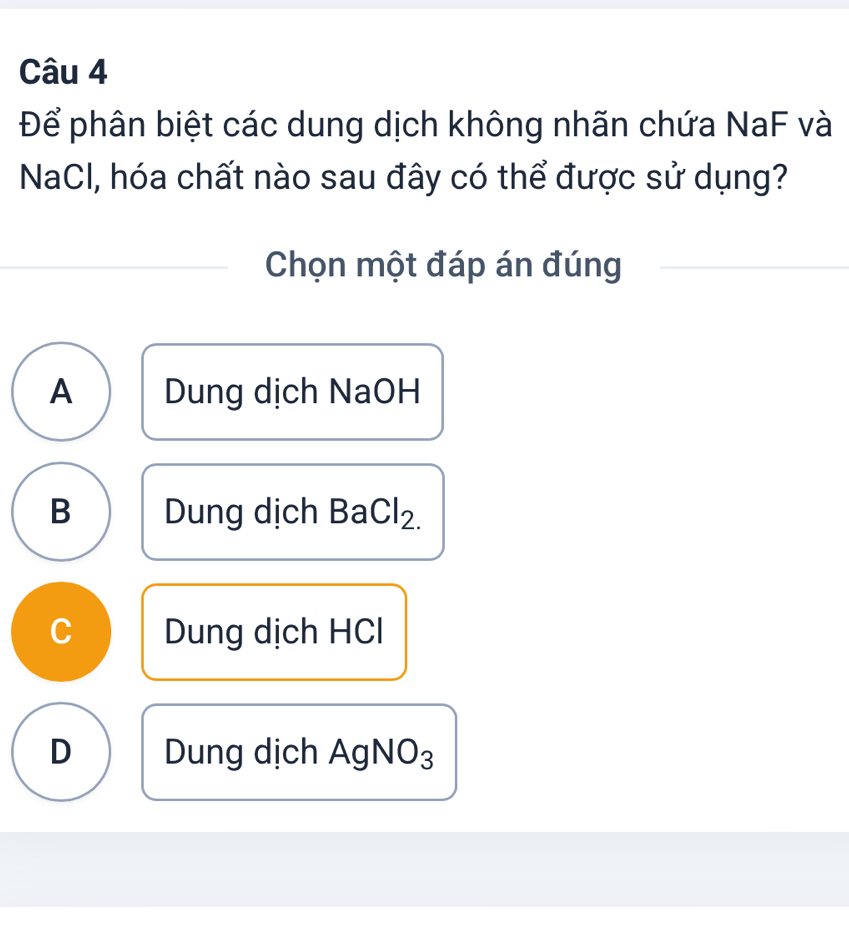Click the gray footer area below the answers
The height and width of the screenshot is (930, 849).
coord(424,868)
